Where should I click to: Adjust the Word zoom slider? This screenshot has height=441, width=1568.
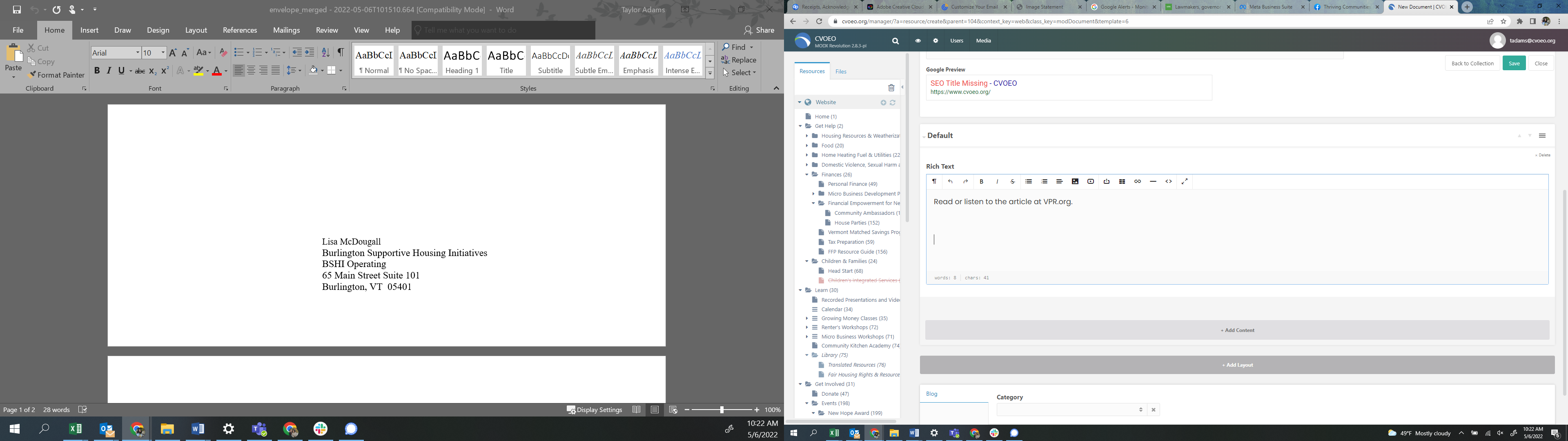[x=722, y=410]
